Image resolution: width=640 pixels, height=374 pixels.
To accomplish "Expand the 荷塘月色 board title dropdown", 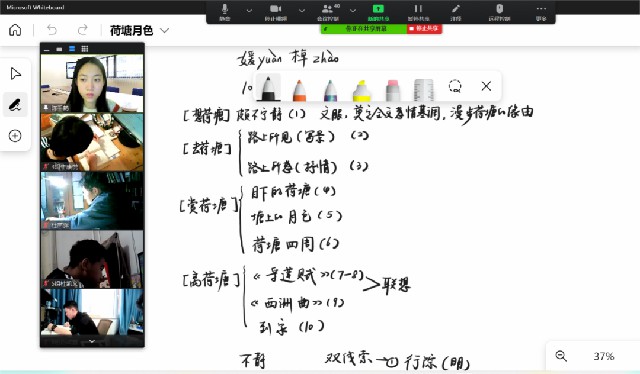I will point(164,30).
